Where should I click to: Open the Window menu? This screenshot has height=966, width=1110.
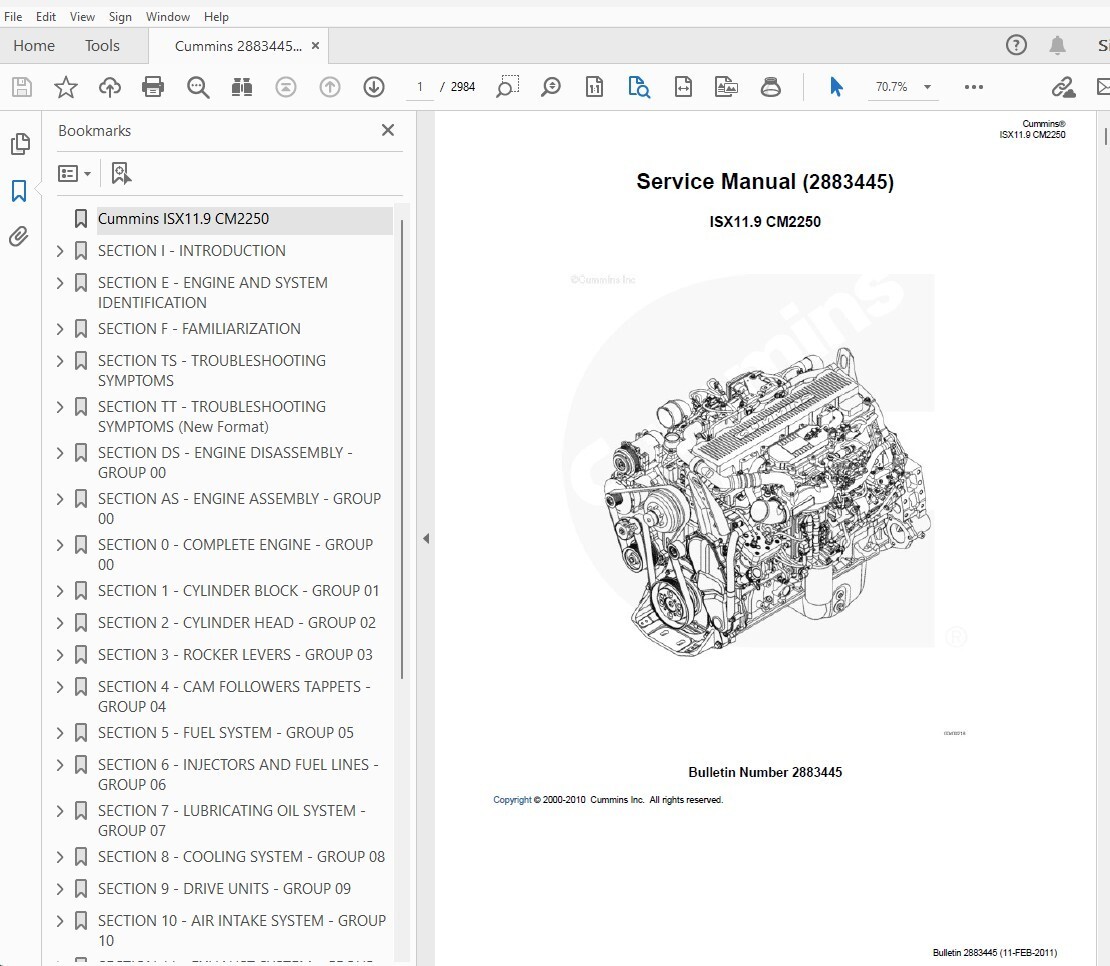coord(168,16)
